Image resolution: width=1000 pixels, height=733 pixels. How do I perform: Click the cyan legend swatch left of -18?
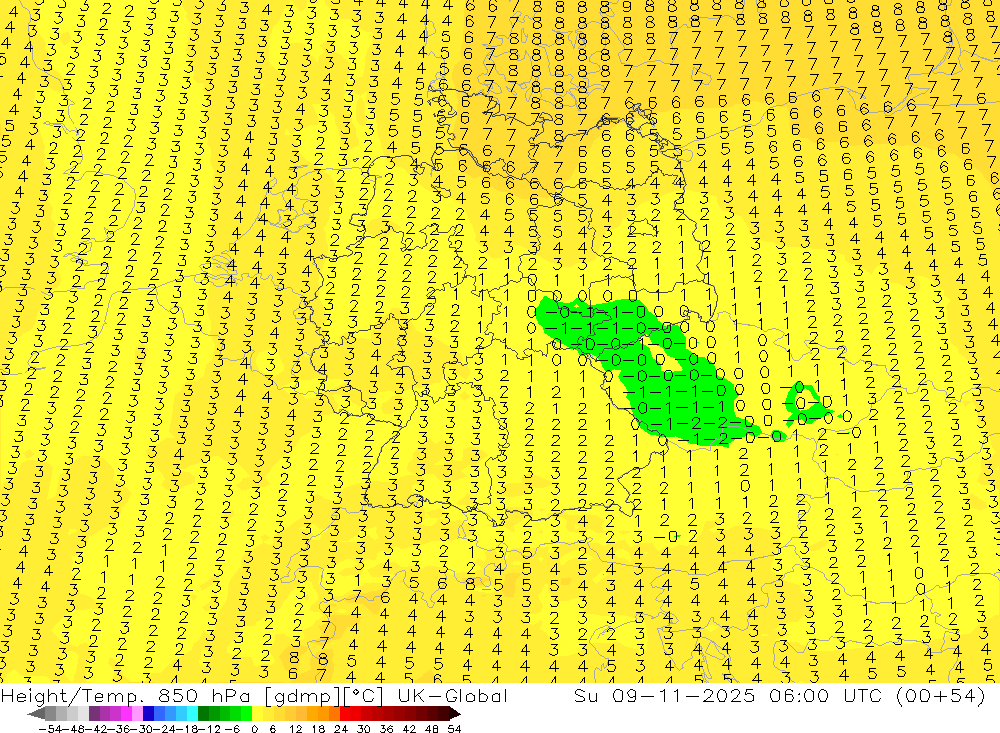[192, 714]
